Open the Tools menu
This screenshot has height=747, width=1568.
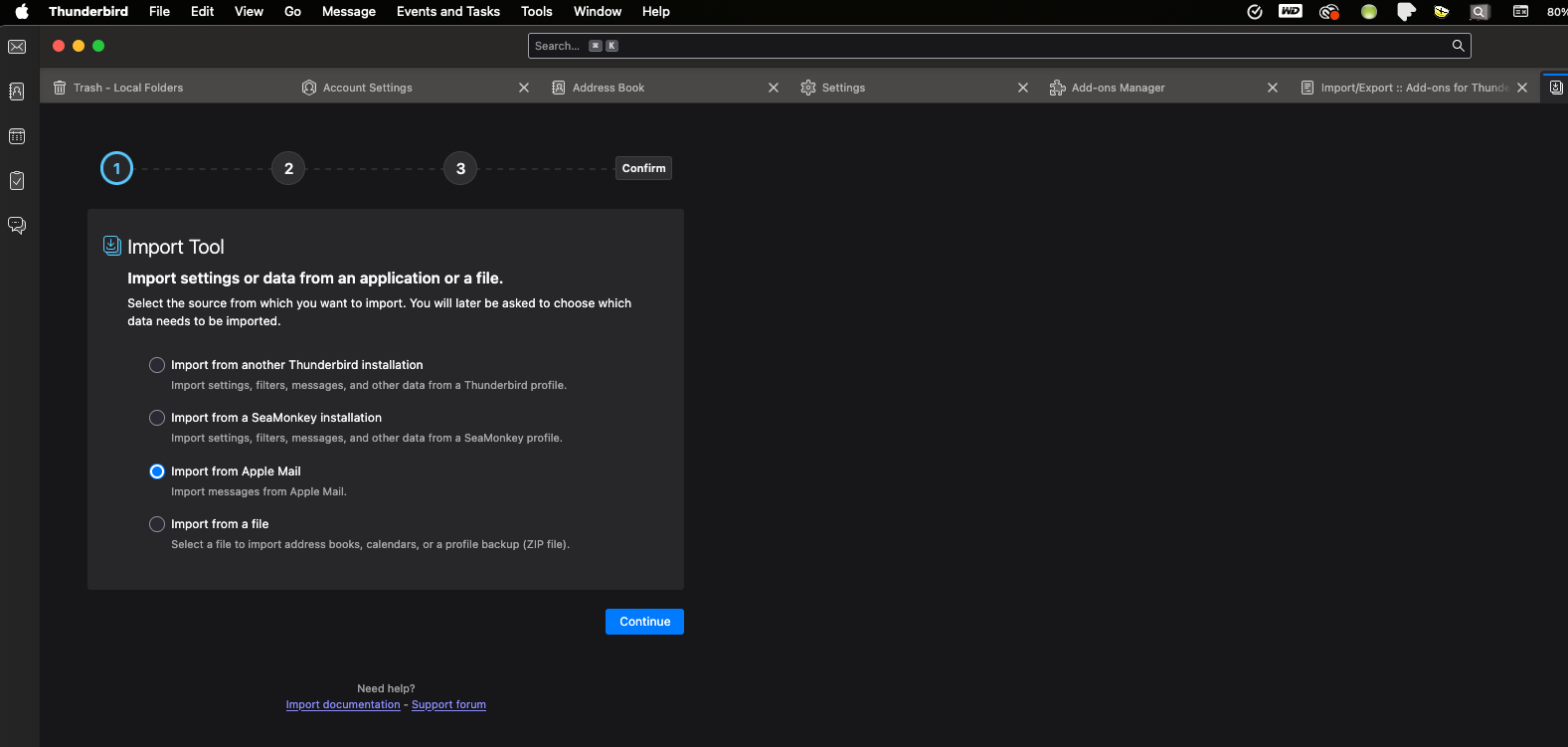[x=536, y=12]
